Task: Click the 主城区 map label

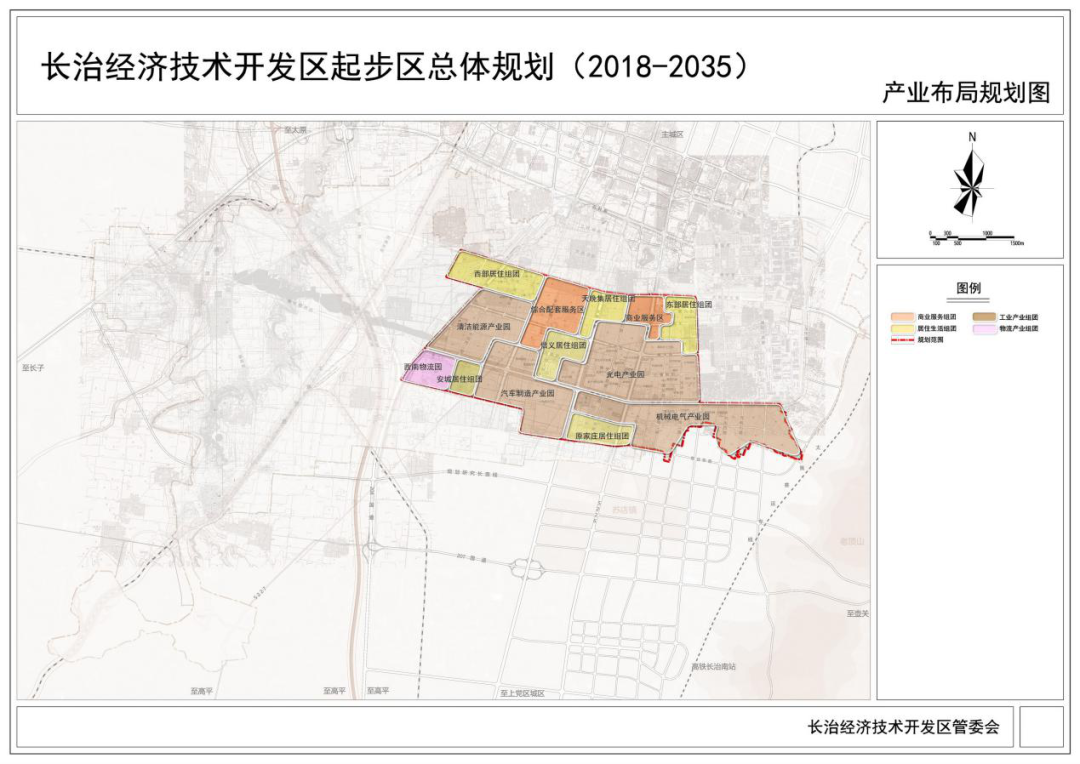Action: 672,134
